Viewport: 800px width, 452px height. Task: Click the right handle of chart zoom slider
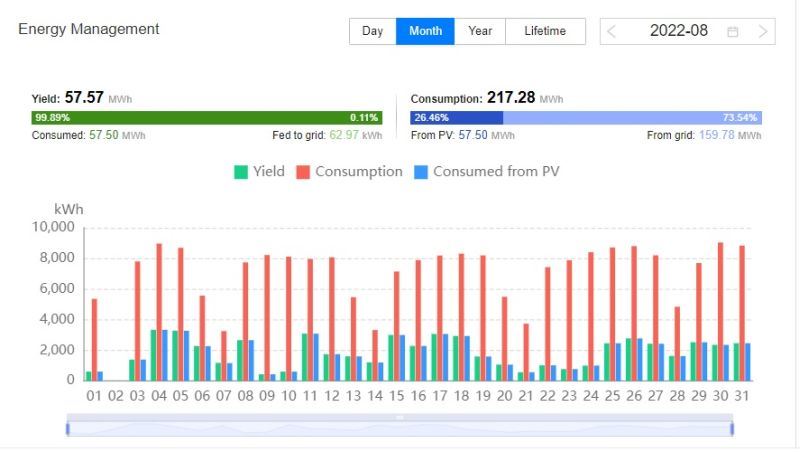tap(732, 429)
